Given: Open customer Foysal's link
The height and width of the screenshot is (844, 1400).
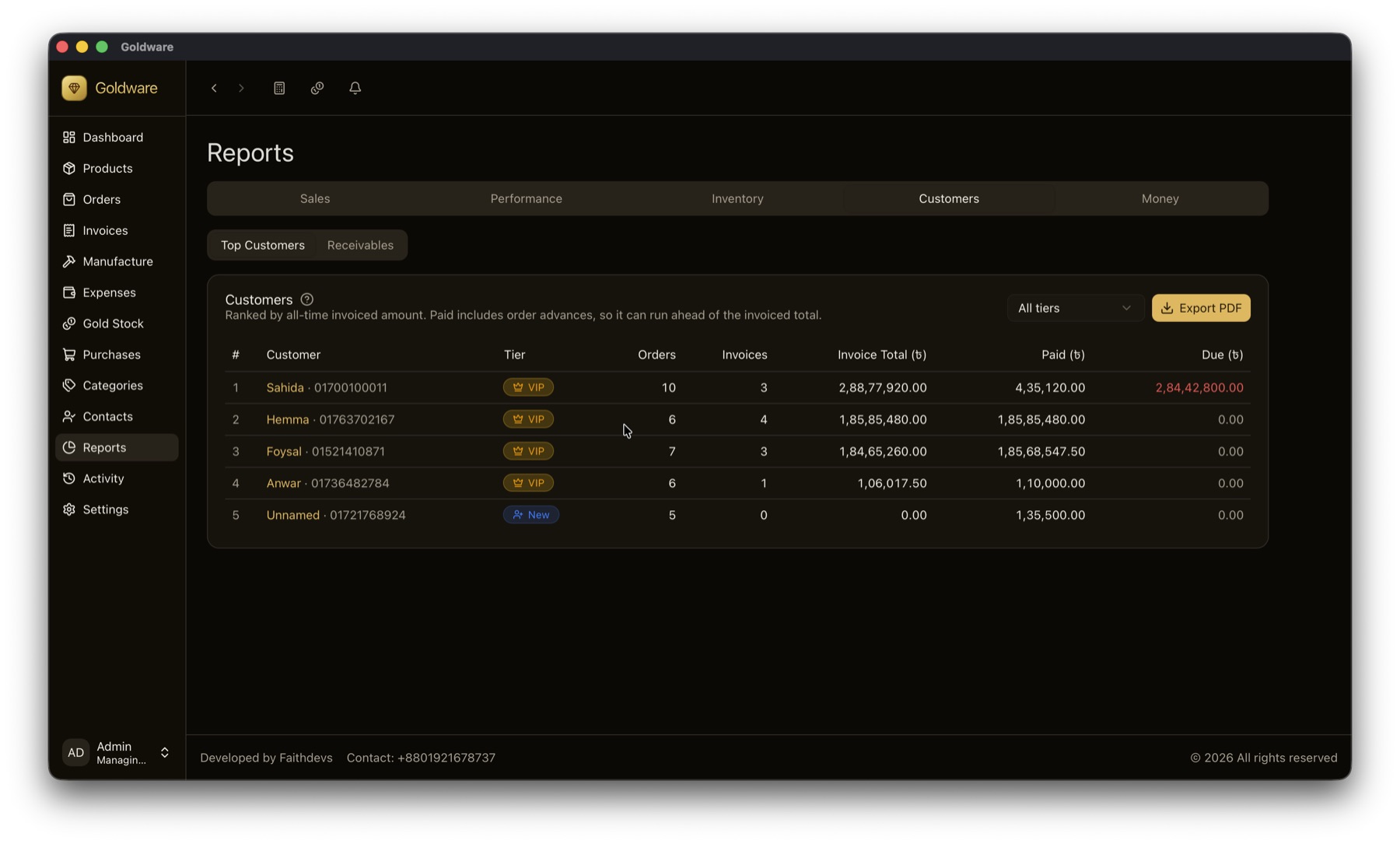Looking at the screenshot, I should pyautogui.click(x=283, y=451).
